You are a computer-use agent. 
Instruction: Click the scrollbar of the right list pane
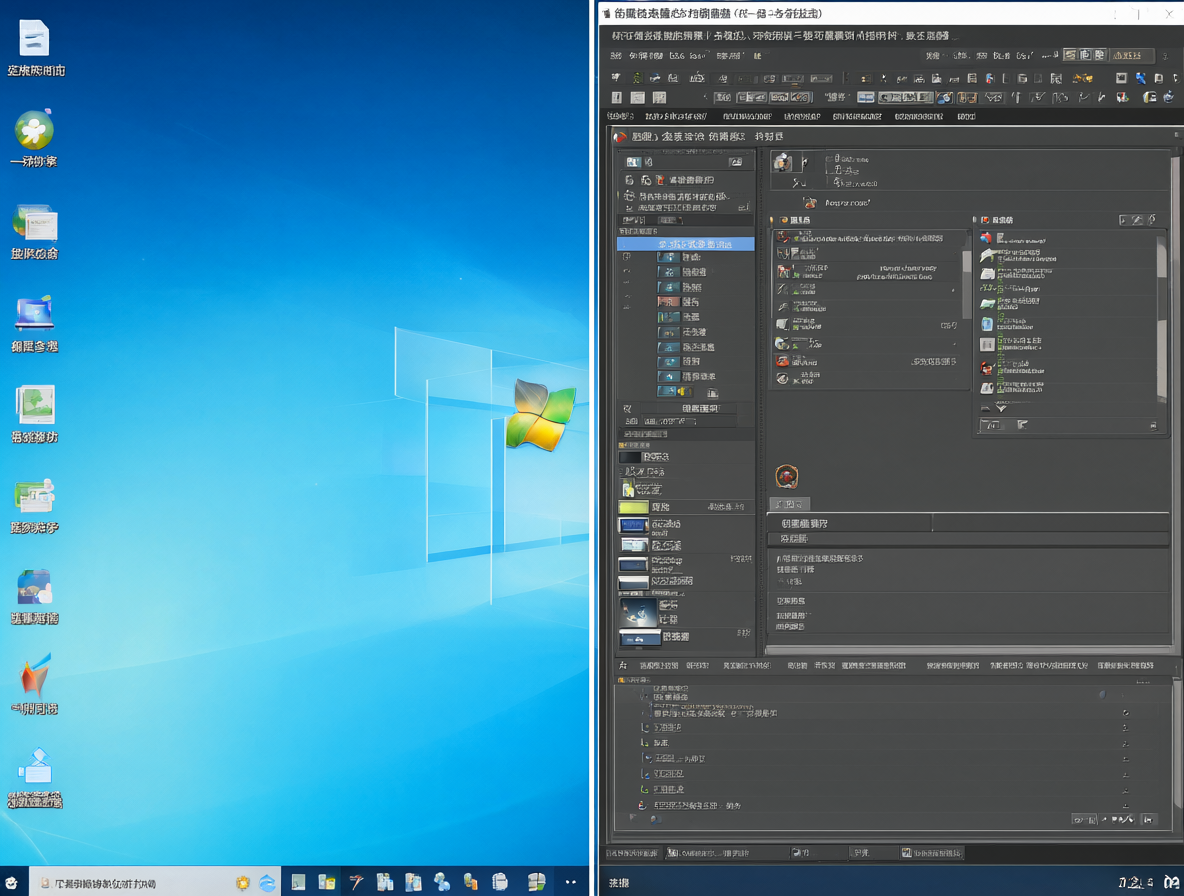coord(1161,317)
